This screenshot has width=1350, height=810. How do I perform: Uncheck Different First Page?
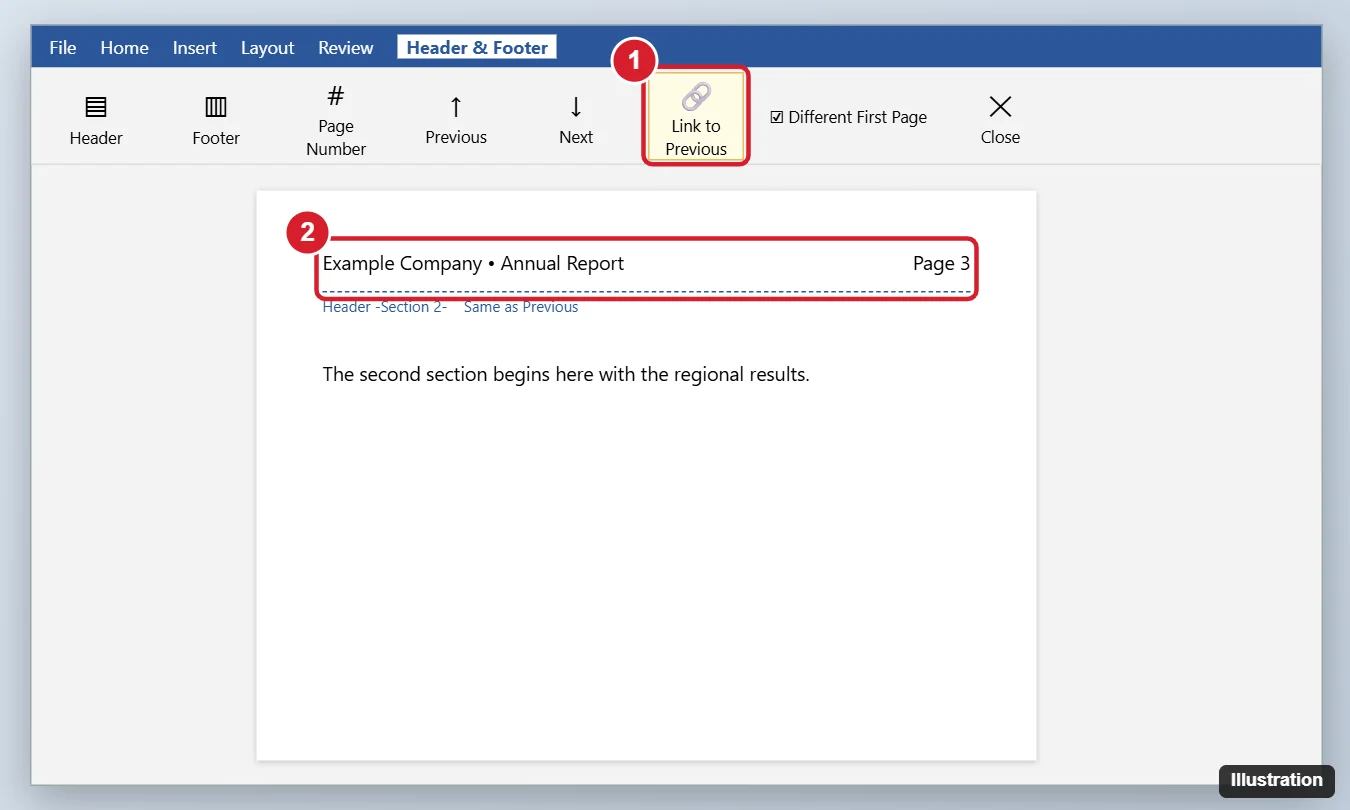pos(848,117)
